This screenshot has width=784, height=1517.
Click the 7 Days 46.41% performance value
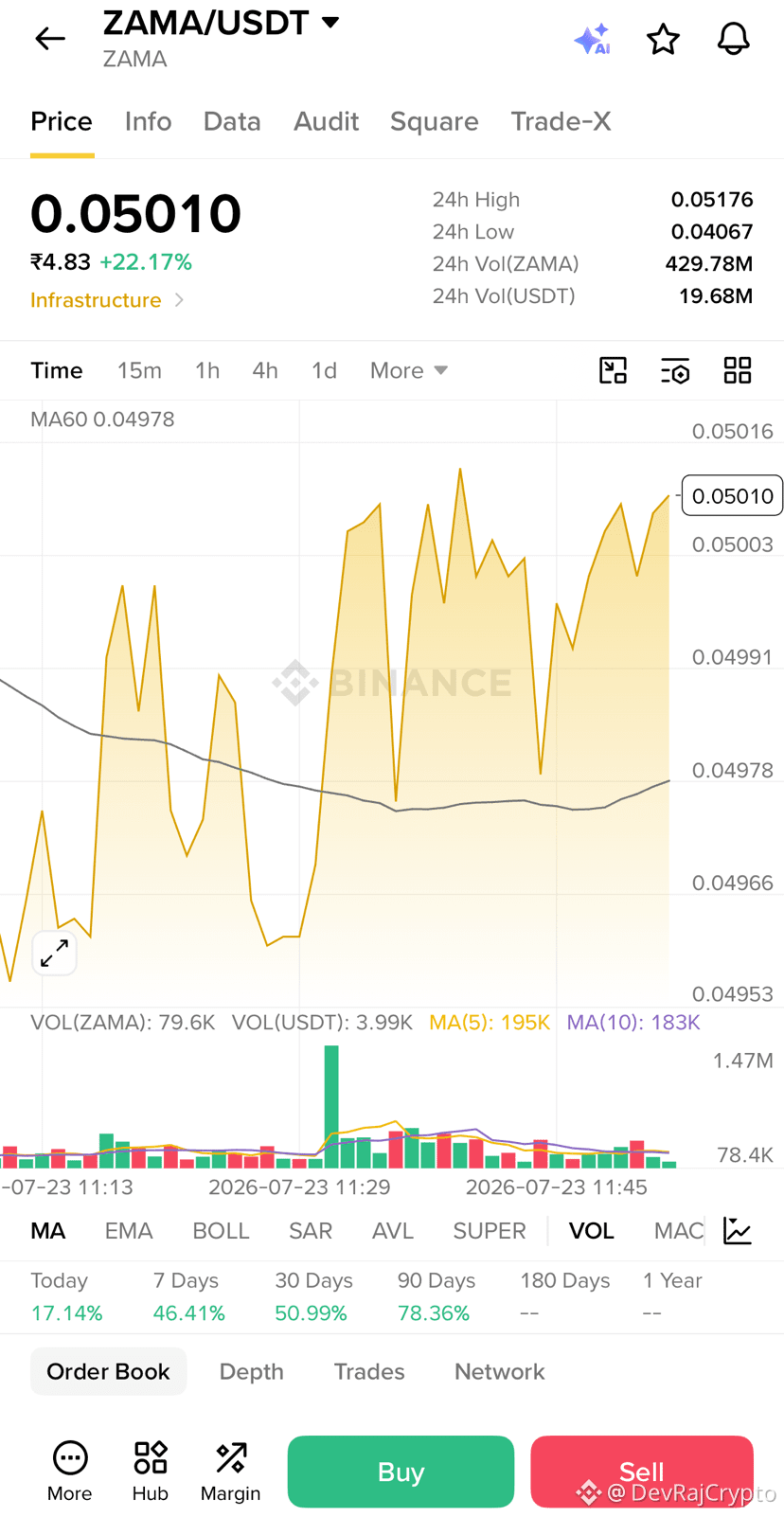(189, 1313)
